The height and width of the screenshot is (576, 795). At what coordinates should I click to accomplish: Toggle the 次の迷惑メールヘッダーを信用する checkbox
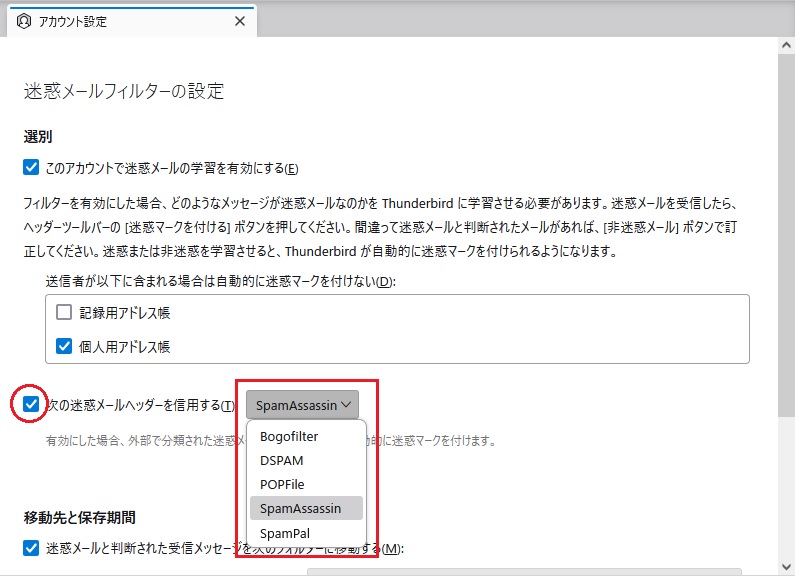[x=32, y=405]
